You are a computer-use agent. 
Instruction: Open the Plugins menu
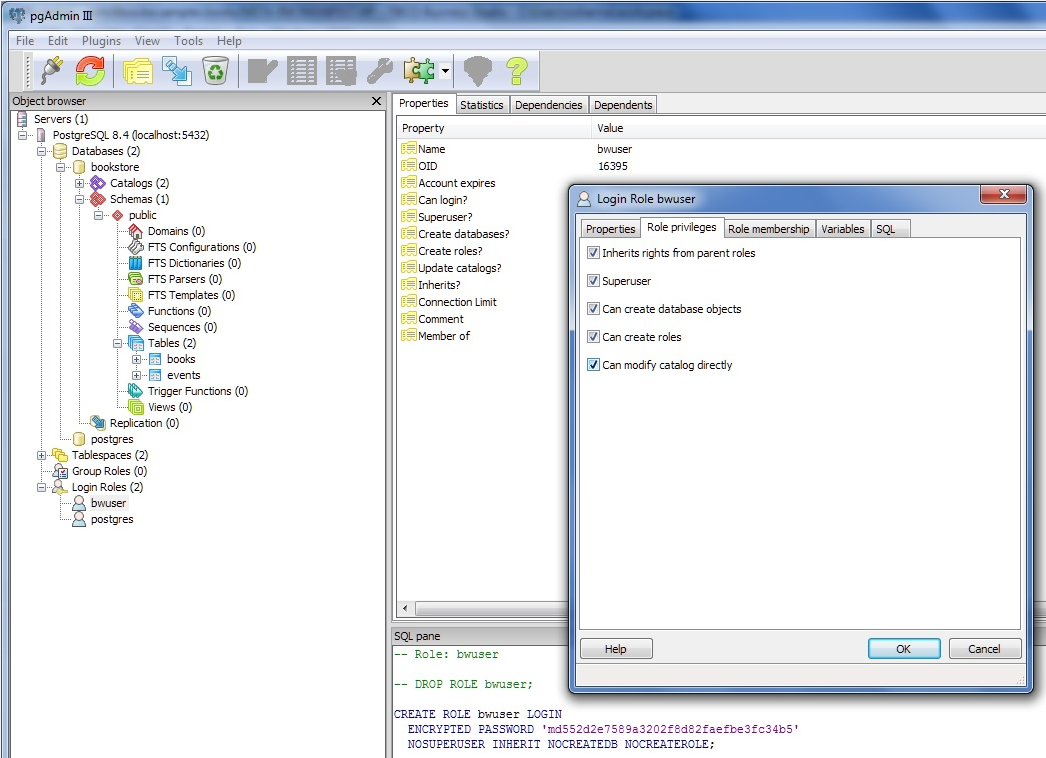coord(101,41)
